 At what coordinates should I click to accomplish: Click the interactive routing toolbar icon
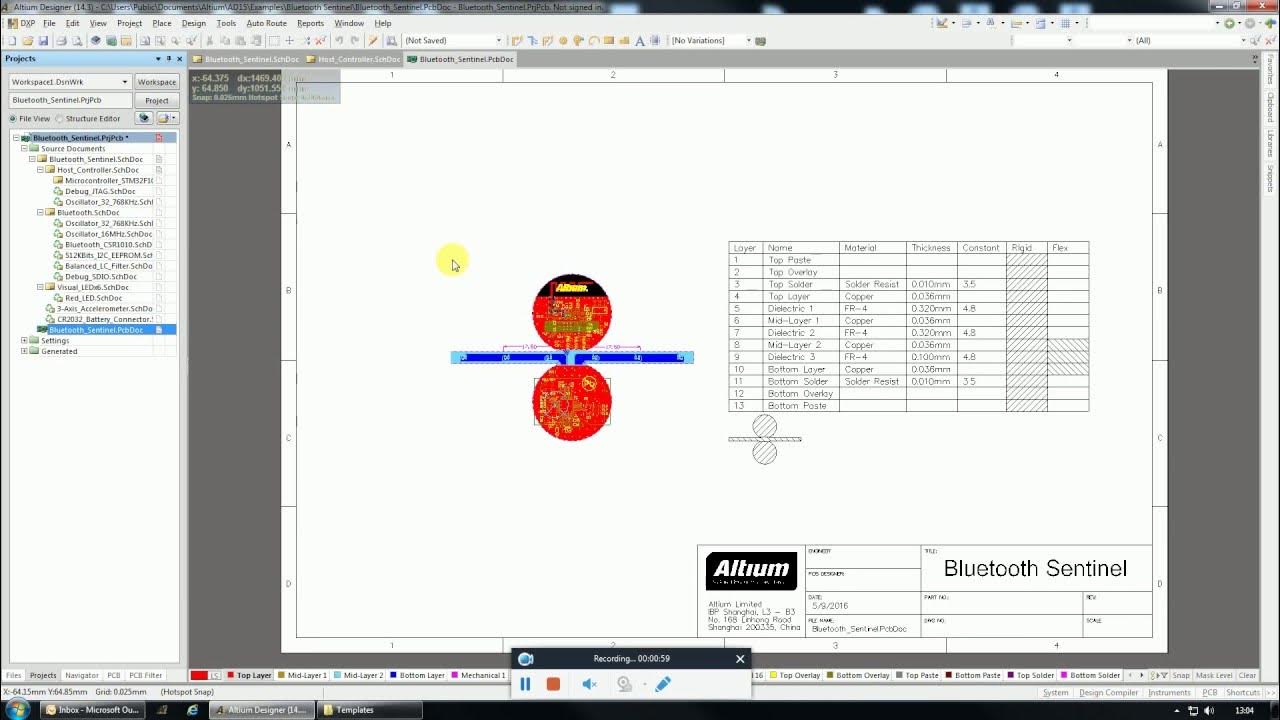click(517, 41)
